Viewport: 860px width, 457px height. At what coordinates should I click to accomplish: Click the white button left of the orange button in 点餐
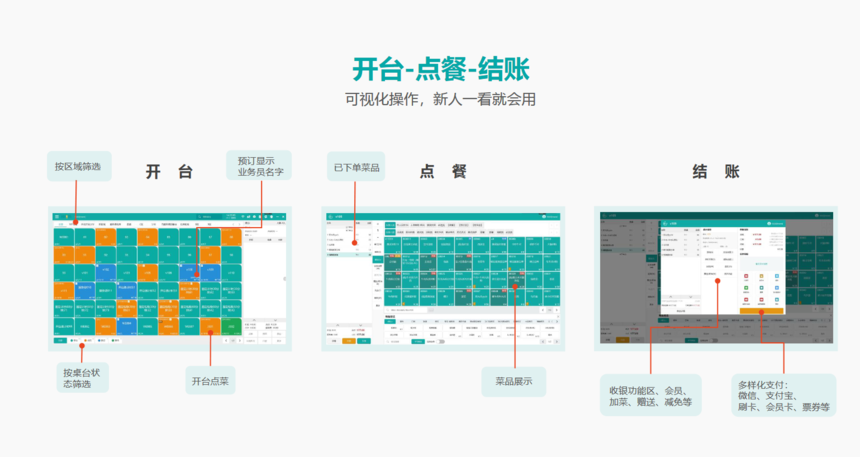(334, 341)
